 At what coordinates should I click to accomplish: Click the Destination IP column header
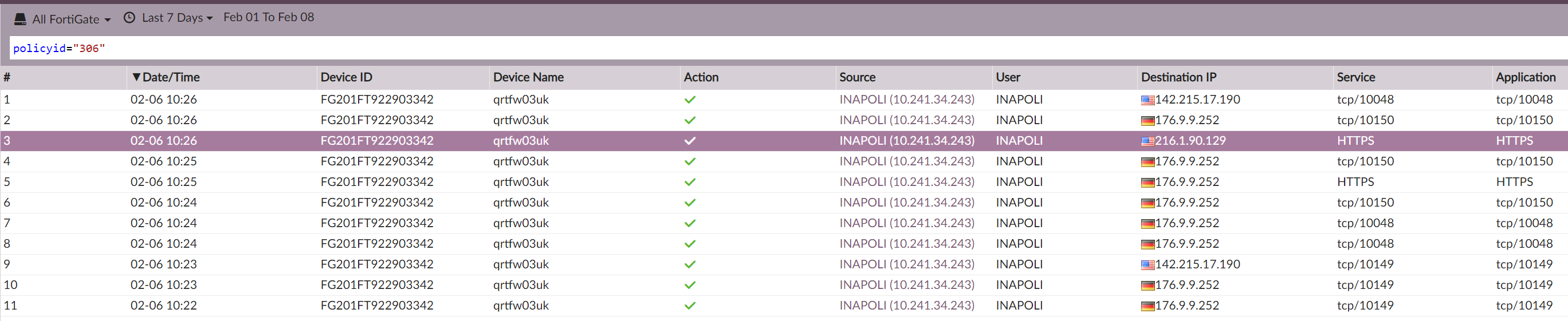click(1178, 77)
